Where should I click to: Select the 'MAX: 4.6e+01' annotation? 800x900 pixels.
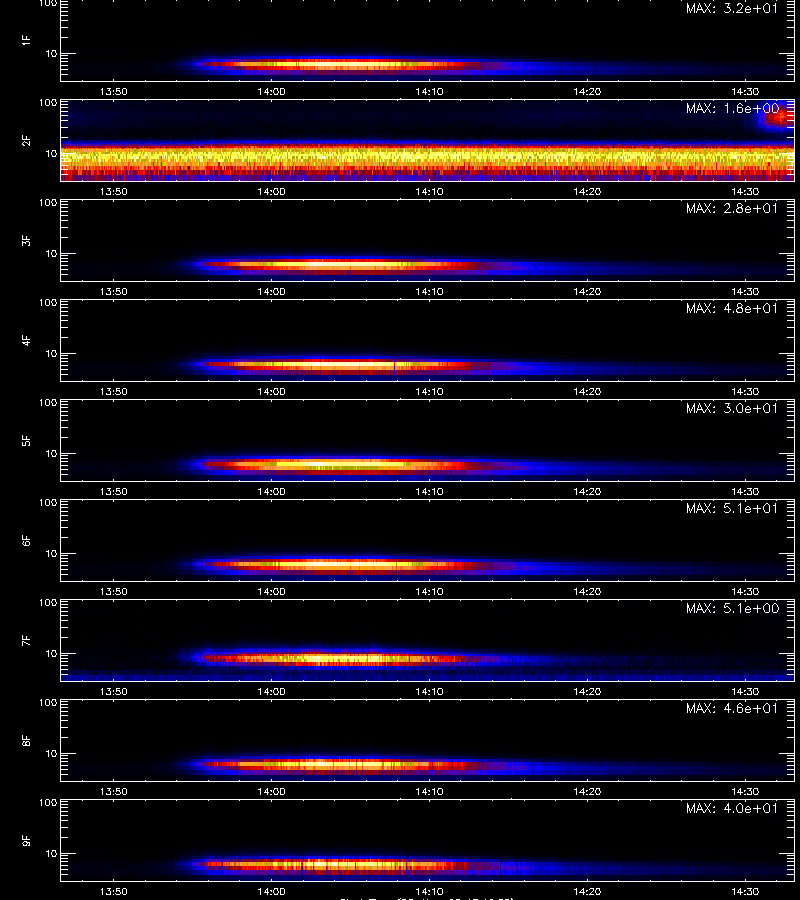(732, 708)
